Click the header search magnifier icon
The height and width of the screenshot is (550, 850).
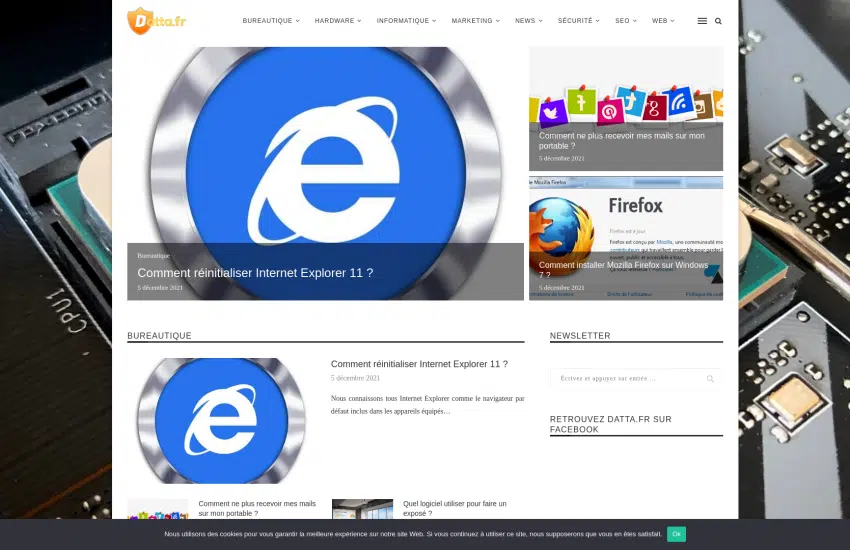tap(718, 21)
